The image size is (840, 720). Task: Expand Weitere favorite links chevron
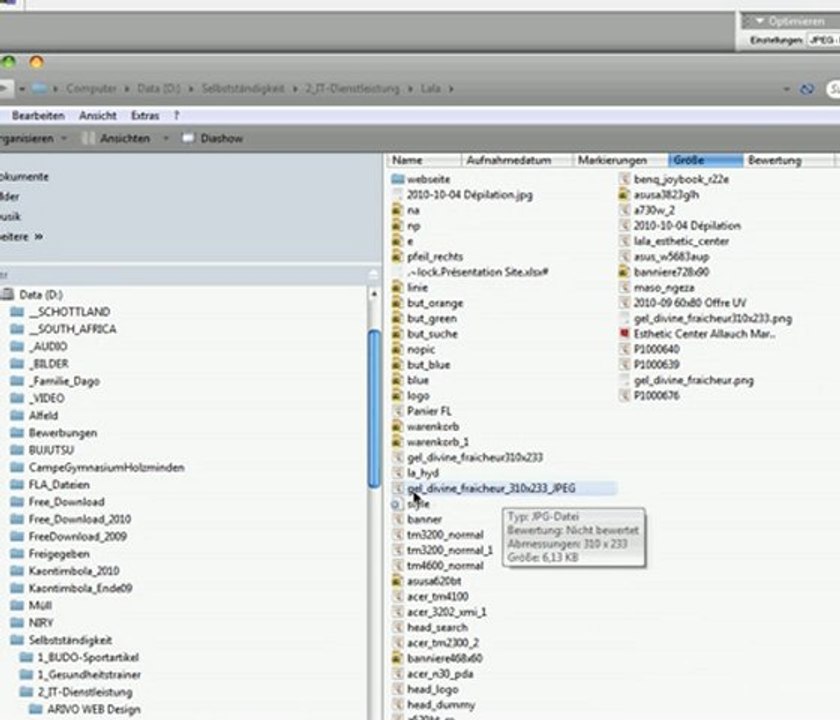(39, 236)
